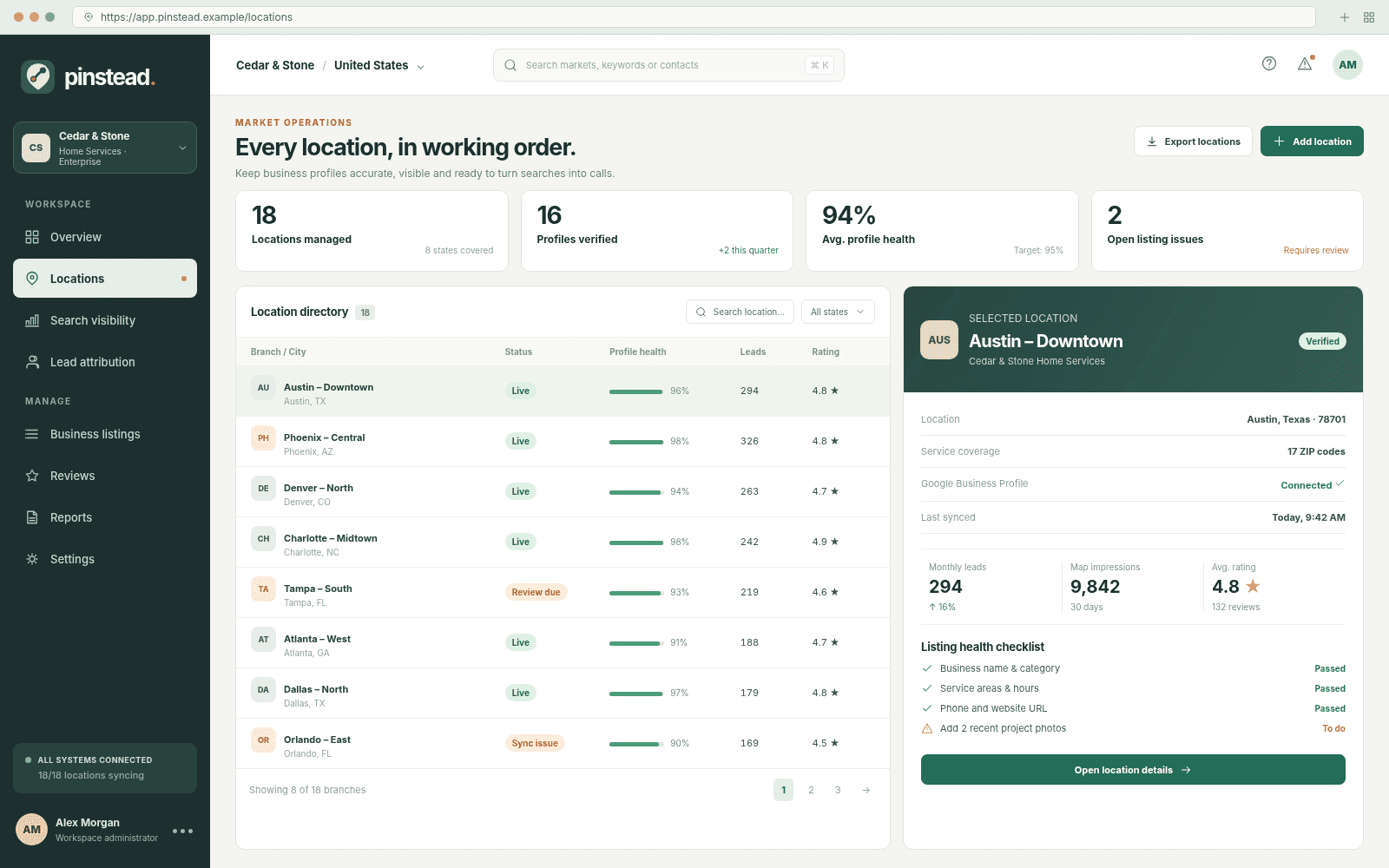Open the alerts warning triangle icon
The image size is (1389, 868).
click(1305, 63)
